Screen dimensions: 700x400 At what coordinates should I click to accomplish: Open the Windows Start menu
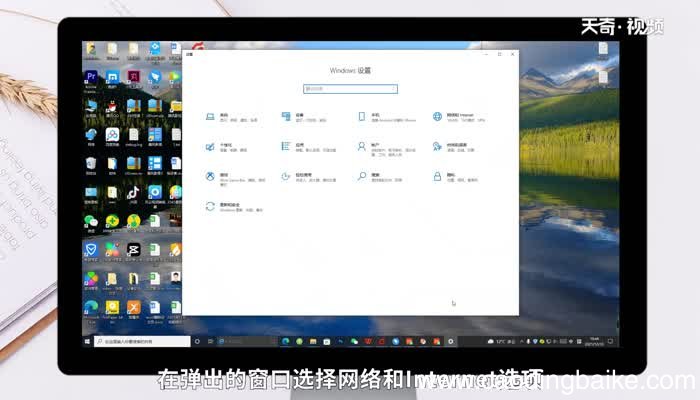(x=87, y=342)
